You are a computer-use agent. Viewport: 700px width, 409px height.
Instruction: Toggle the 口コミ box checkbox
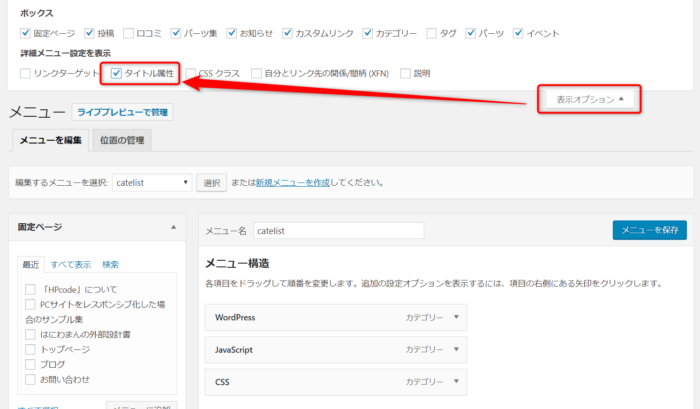(129, 33)
